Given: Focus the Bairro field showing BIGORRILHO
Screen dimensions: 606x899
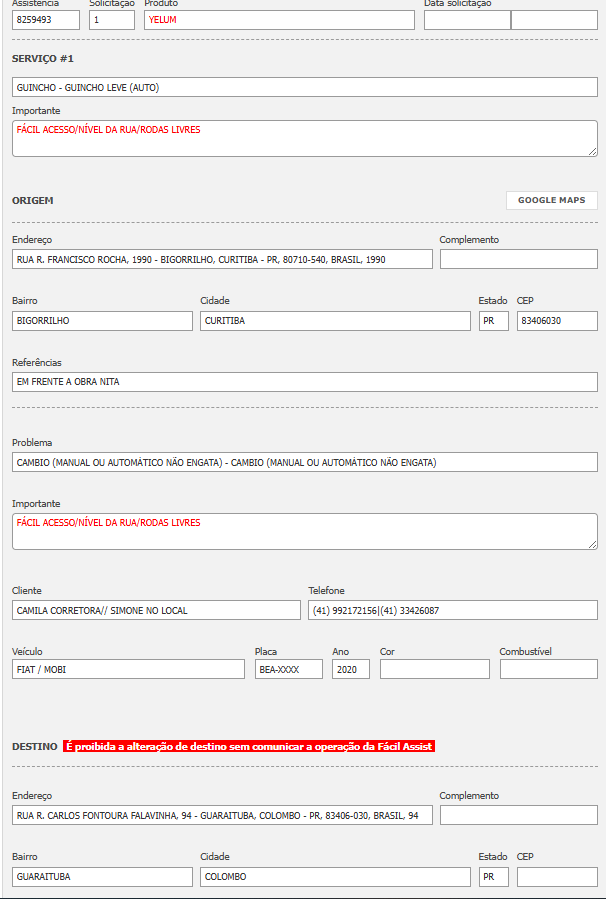Looking at the screenshot, I should point(102,321).
